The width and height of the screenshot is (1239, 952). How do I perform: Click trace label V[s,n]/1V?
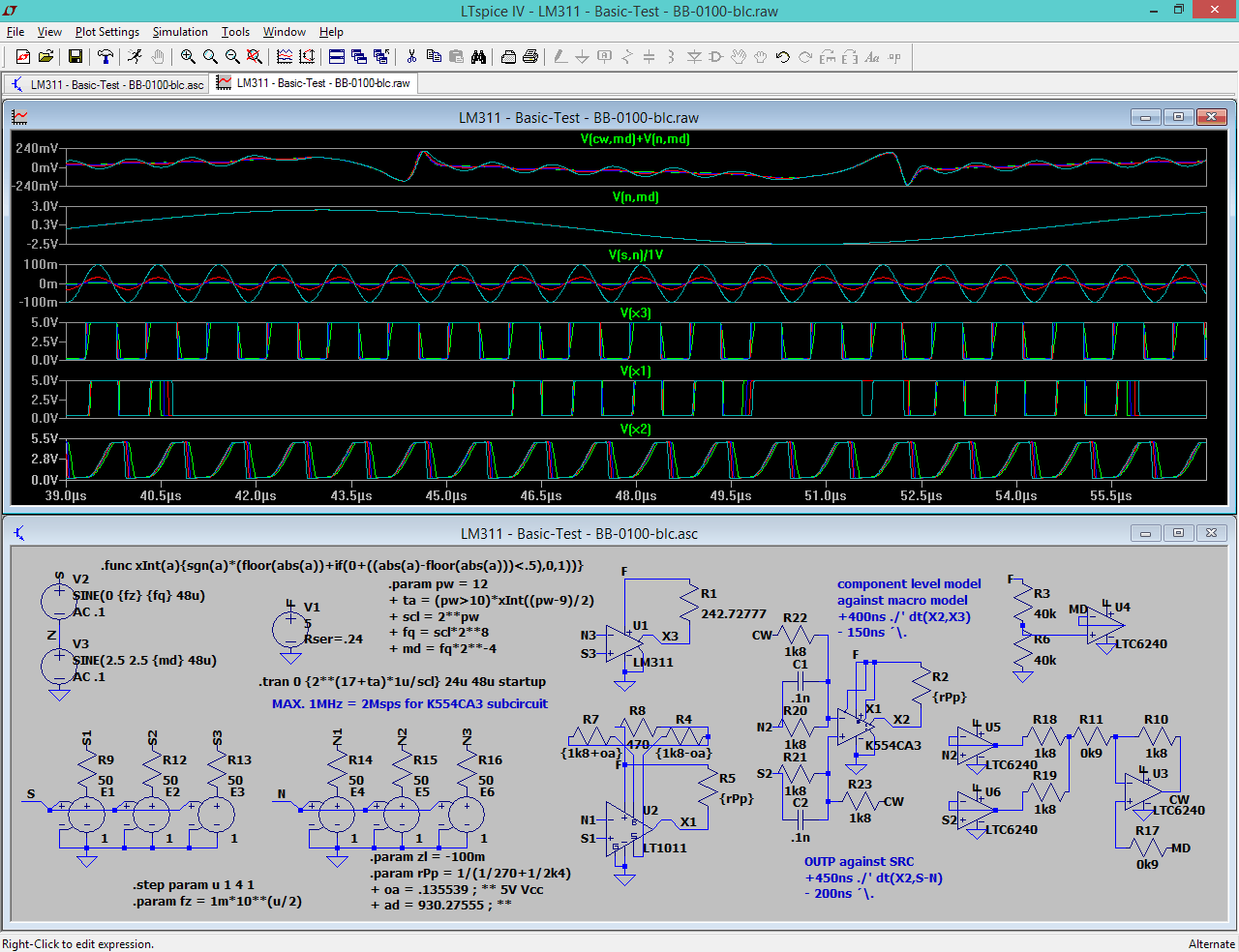click(635, 255)
